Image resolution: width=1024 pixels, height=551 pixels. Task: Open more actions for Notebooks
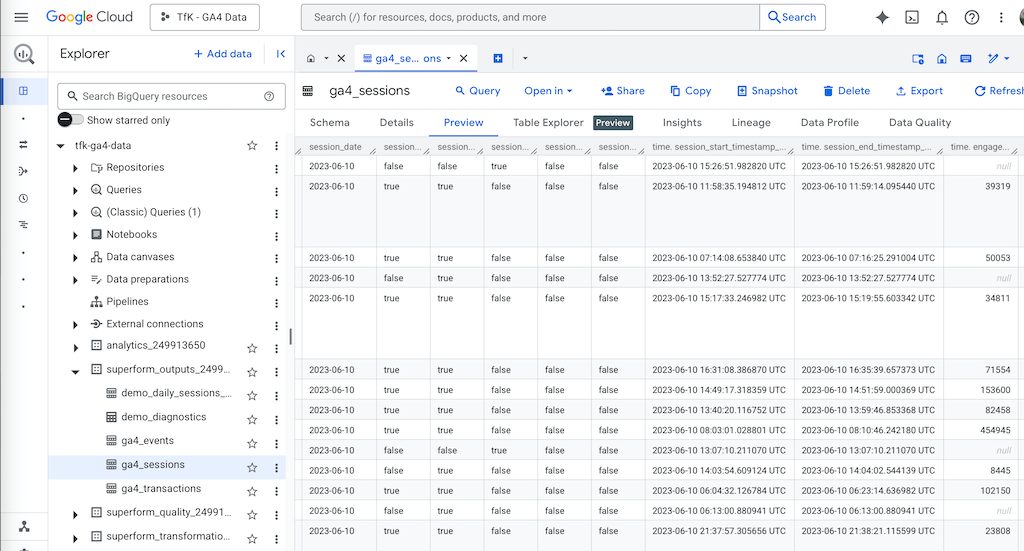point(276,236)
